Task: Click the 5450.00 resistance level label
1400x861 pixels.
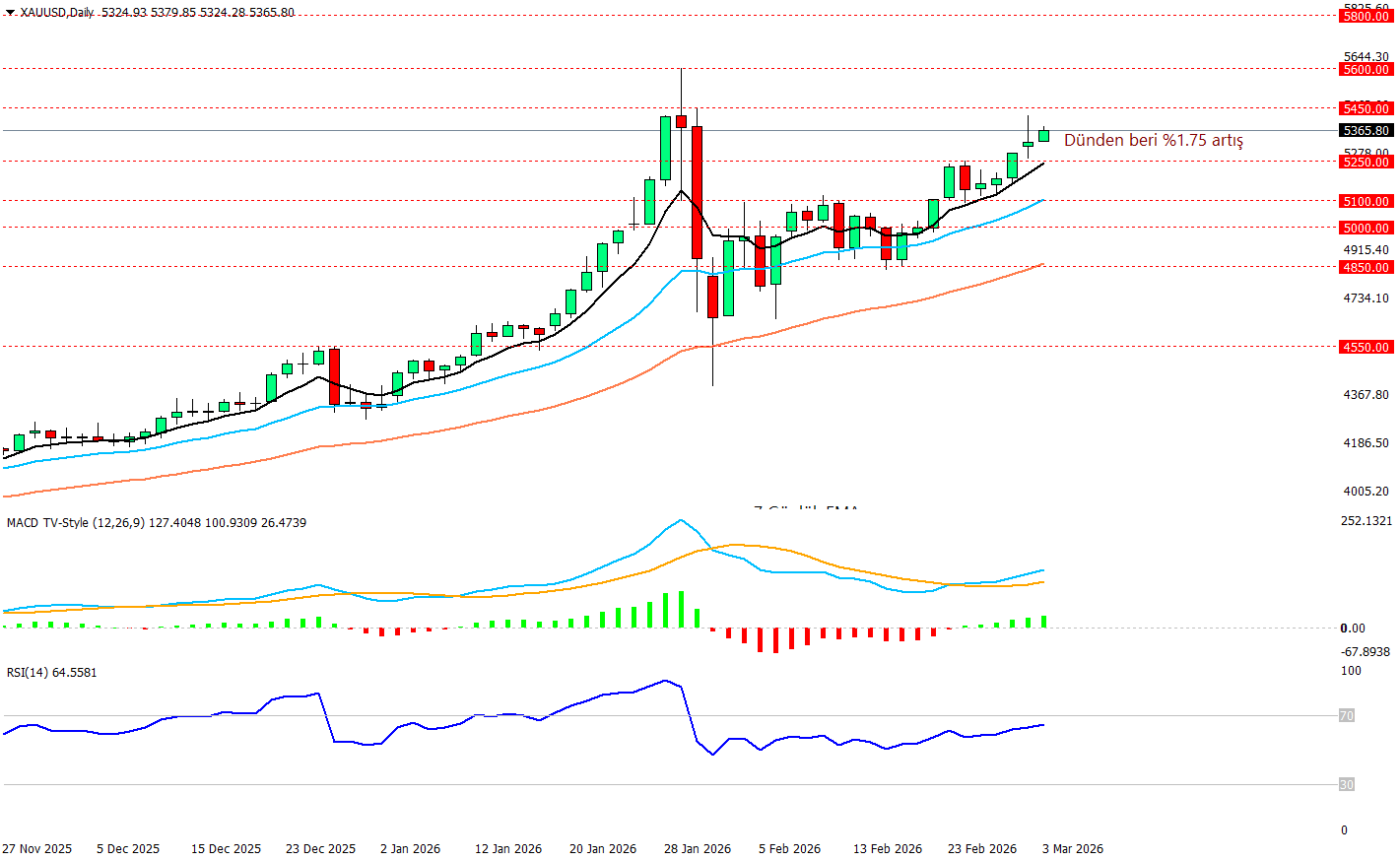Action: [x=1366, y=109]
